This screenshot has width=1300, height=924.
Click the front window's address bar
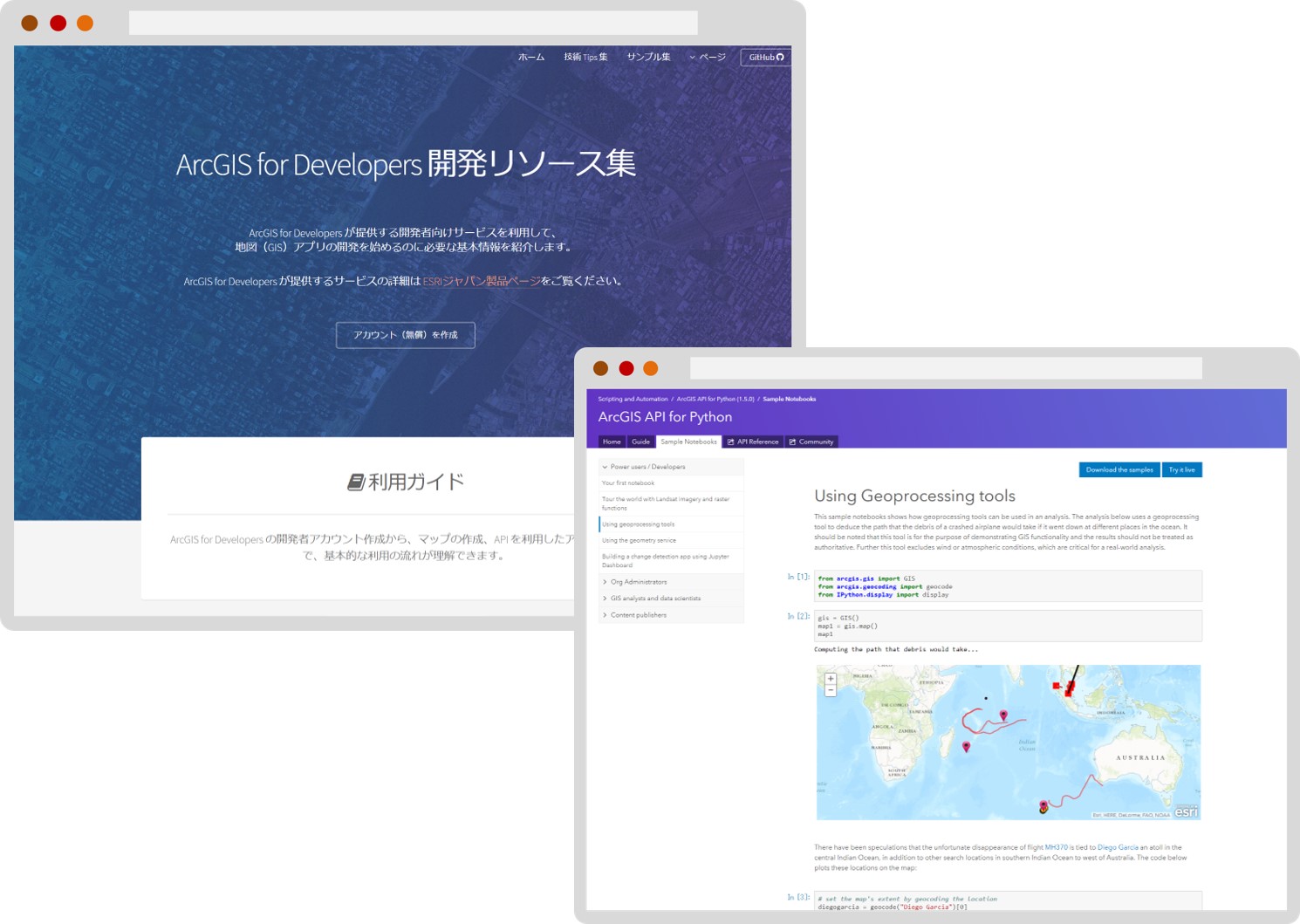(946, 368)
